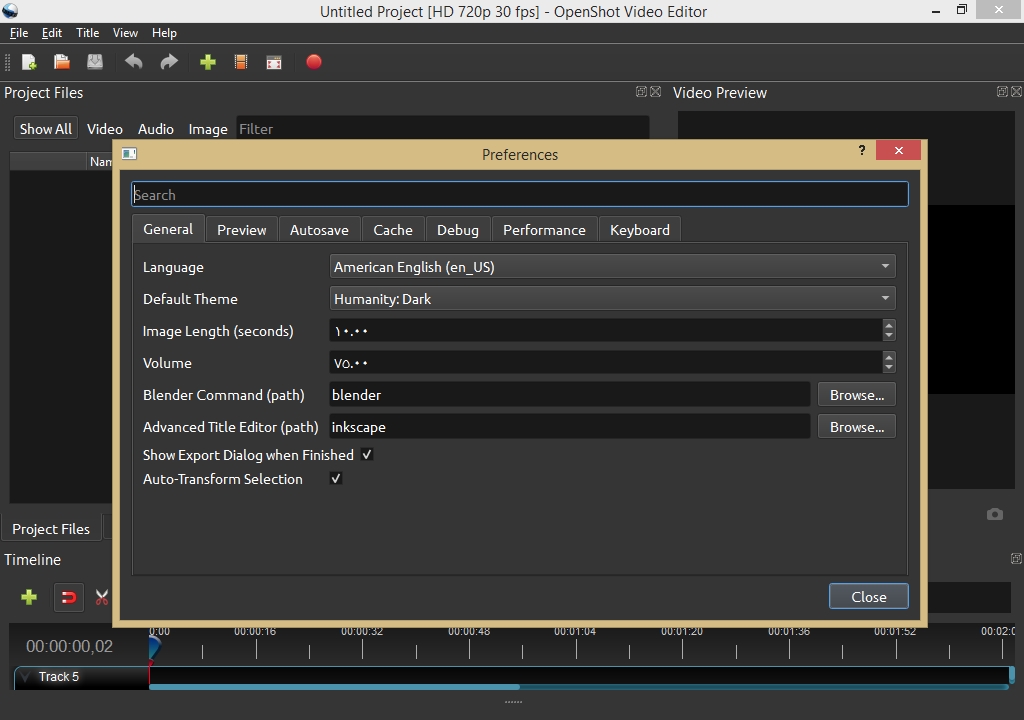Toggle timeline snapping with the magnet icon
The height and width of the screenshot is (720, 1024).
tap(67, 597)
